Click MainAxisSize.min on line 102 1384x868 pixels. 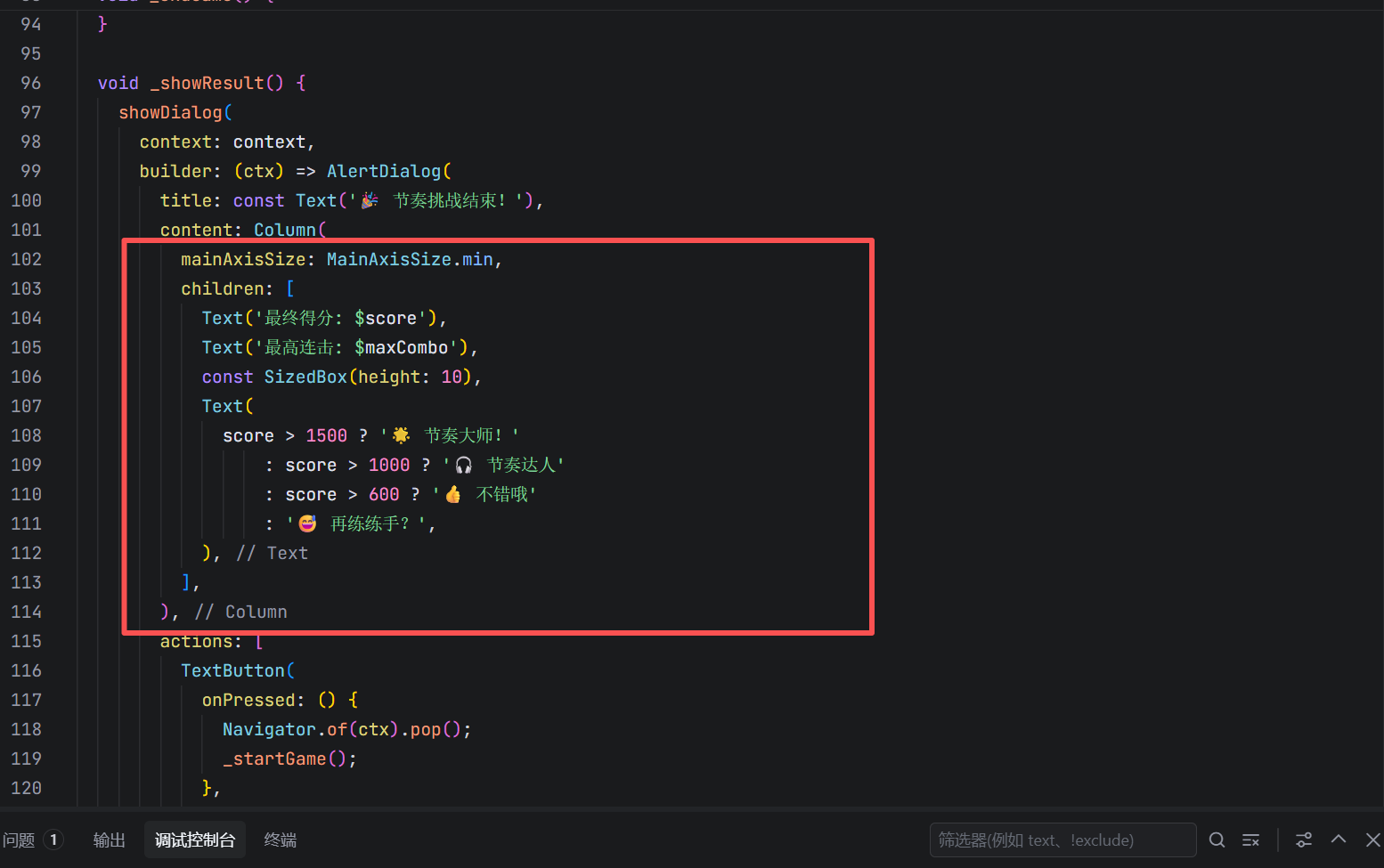[x=410, y=259]
